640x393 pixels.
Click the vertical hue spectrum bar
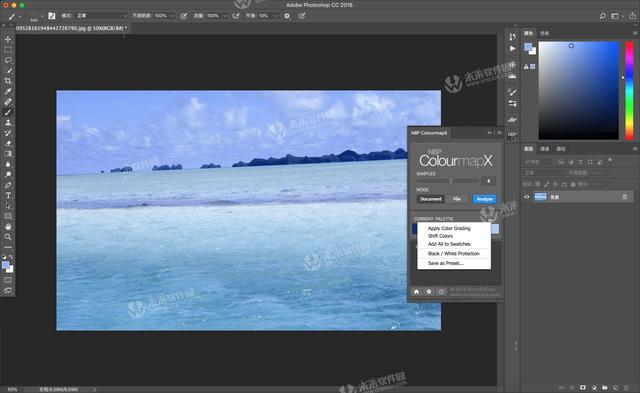pyautogui.click(x=629, y=91)
